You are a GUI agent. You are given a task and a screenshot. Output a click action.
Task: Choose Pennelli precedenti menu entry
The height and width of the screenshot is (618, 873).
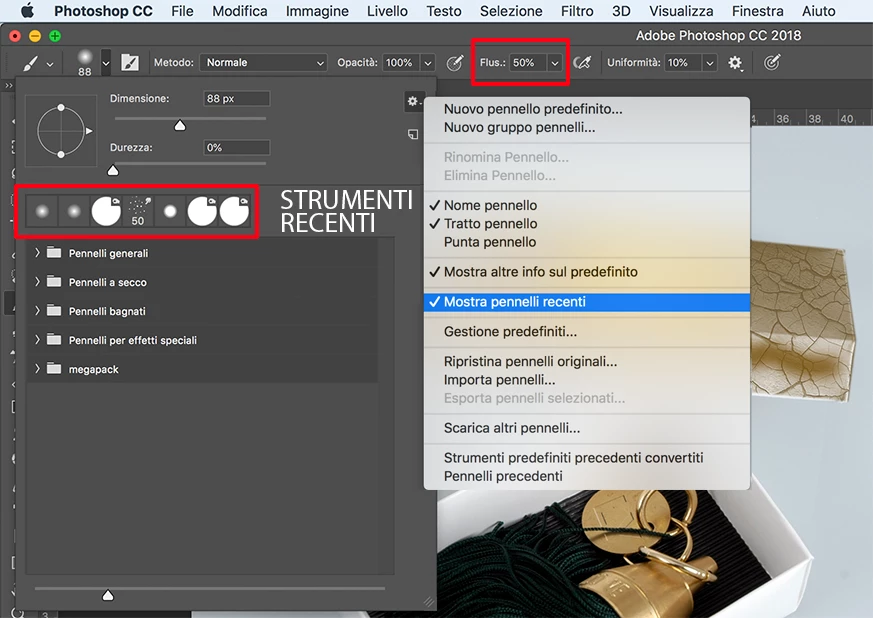(x=587, y=476)
